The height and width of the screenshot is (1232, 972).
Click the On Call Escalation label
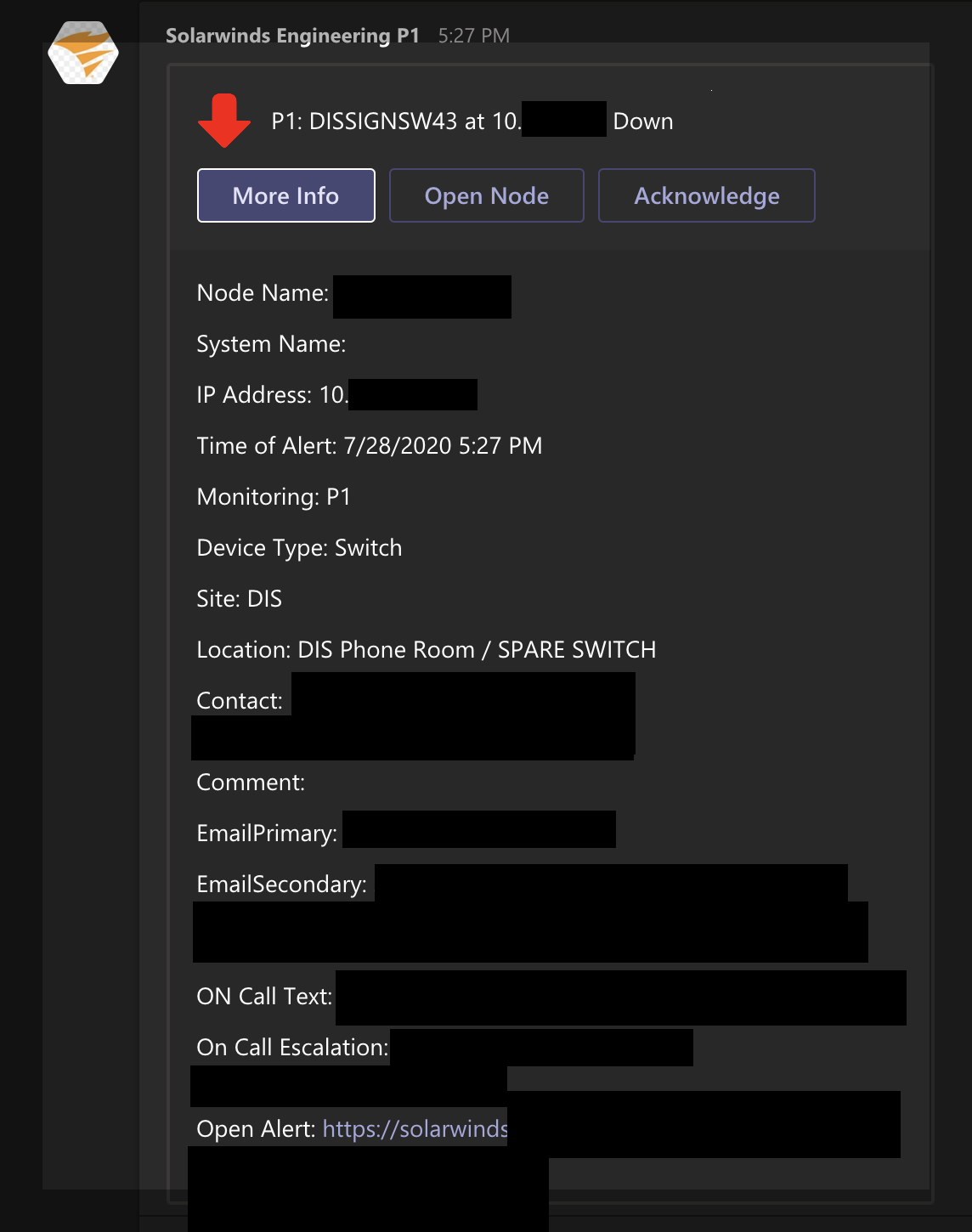[x=292, y=1048]
